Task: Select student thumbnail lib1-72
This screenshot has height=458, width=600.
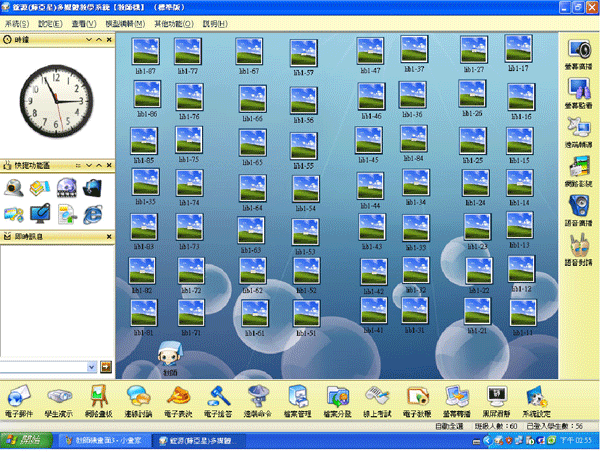Action: (x=191, y=275)
